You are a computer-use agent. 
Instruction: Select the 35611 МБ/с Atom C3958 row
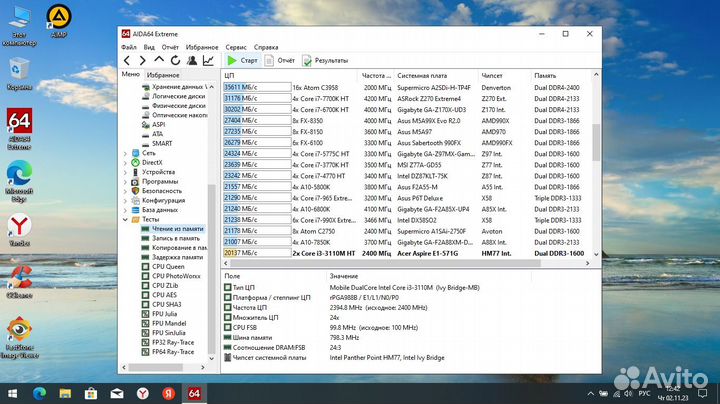(x=406, y=87)
